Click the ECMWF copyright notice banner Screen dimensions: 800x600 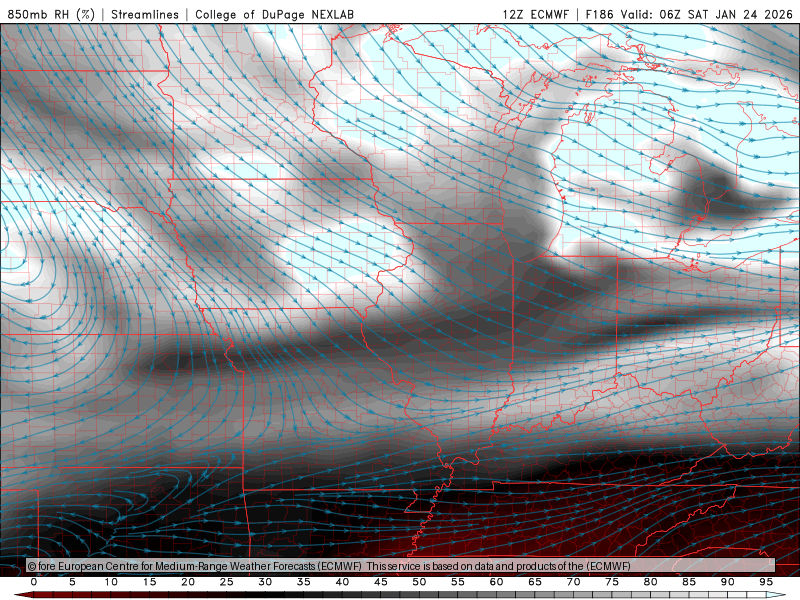[401, 566]
